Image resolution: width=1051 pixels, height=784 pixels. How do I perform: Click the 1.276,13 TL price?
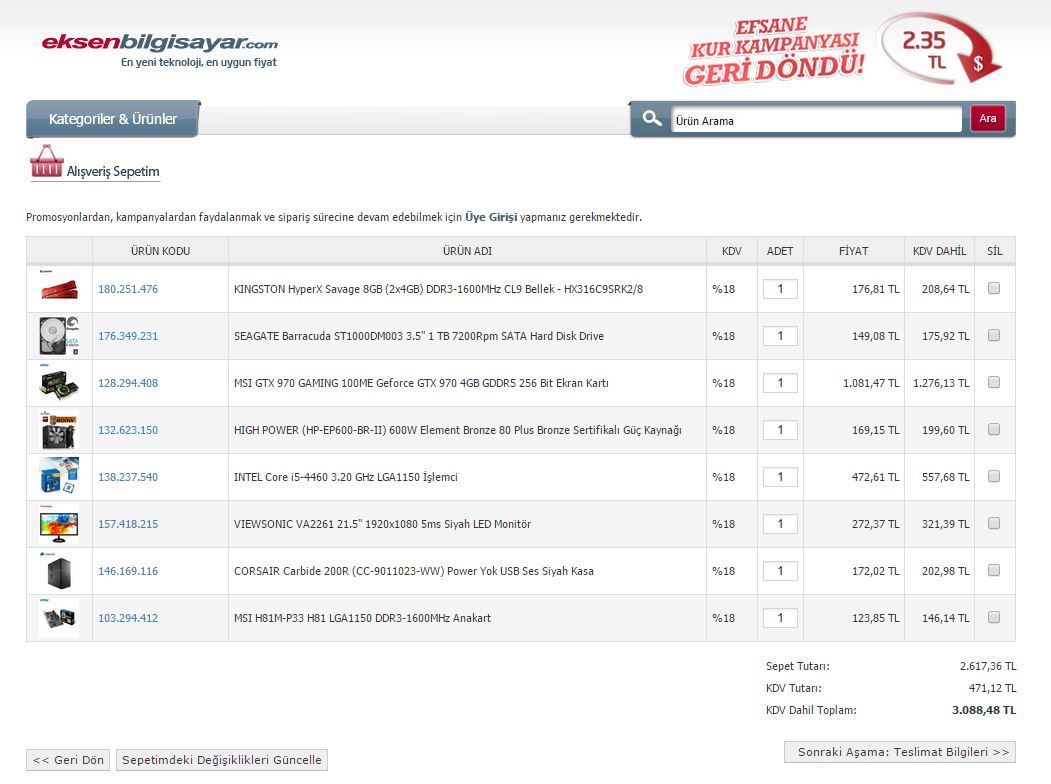(941, 383)
